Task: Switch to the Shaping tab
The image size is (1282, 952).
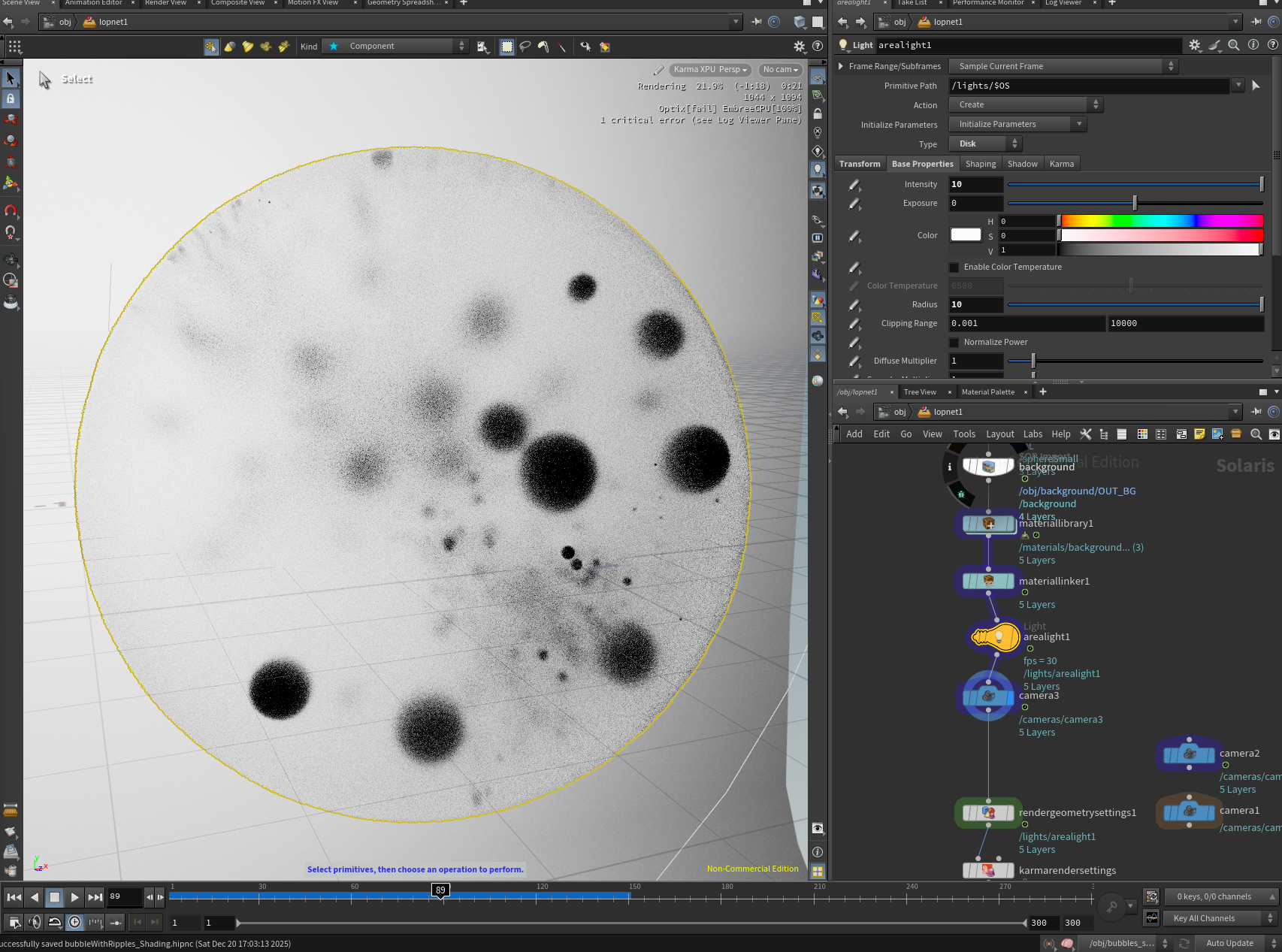Action: [980, 164]
